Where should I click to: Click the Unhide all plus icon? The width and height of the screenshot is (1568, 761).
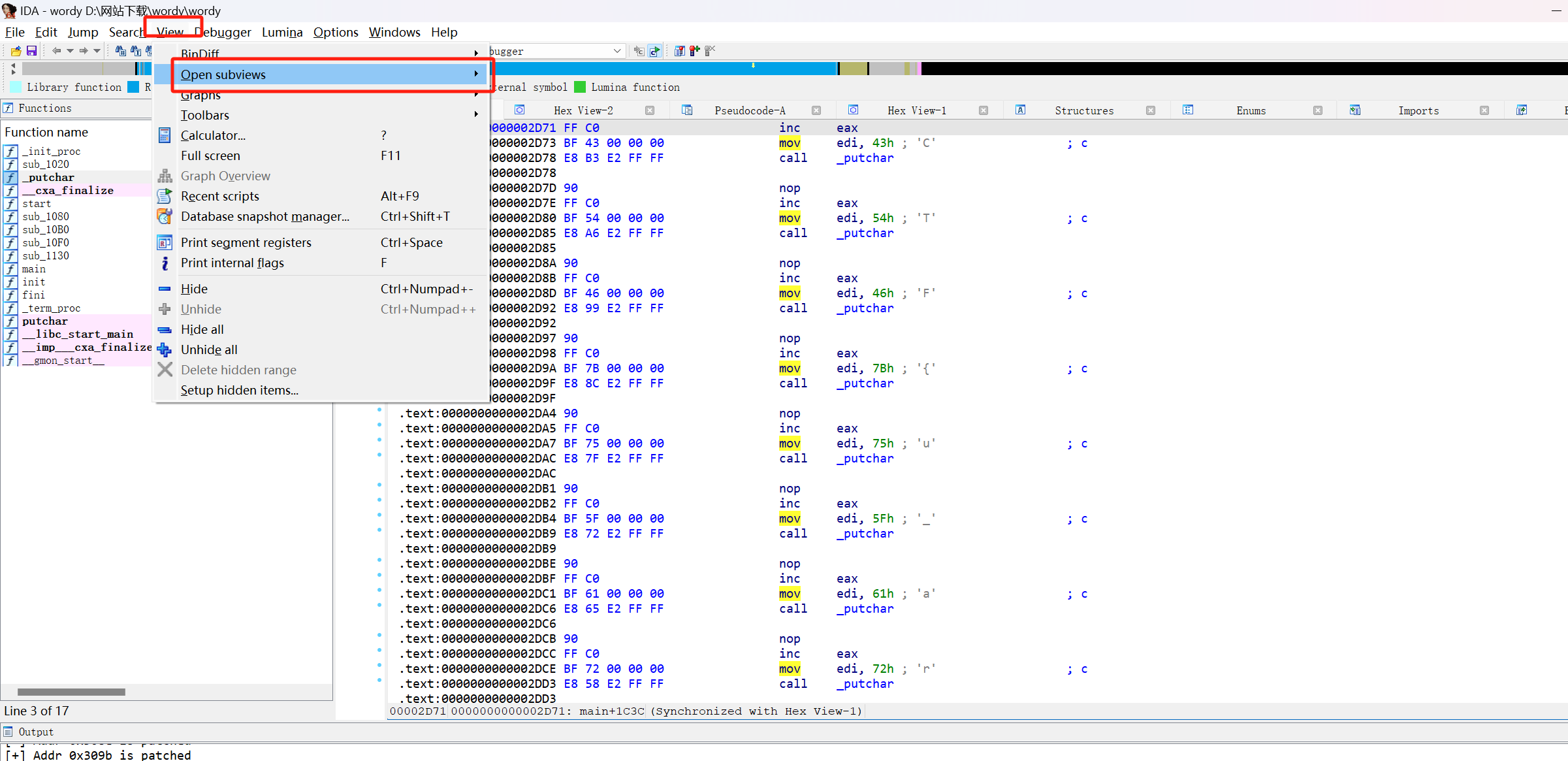165,349
